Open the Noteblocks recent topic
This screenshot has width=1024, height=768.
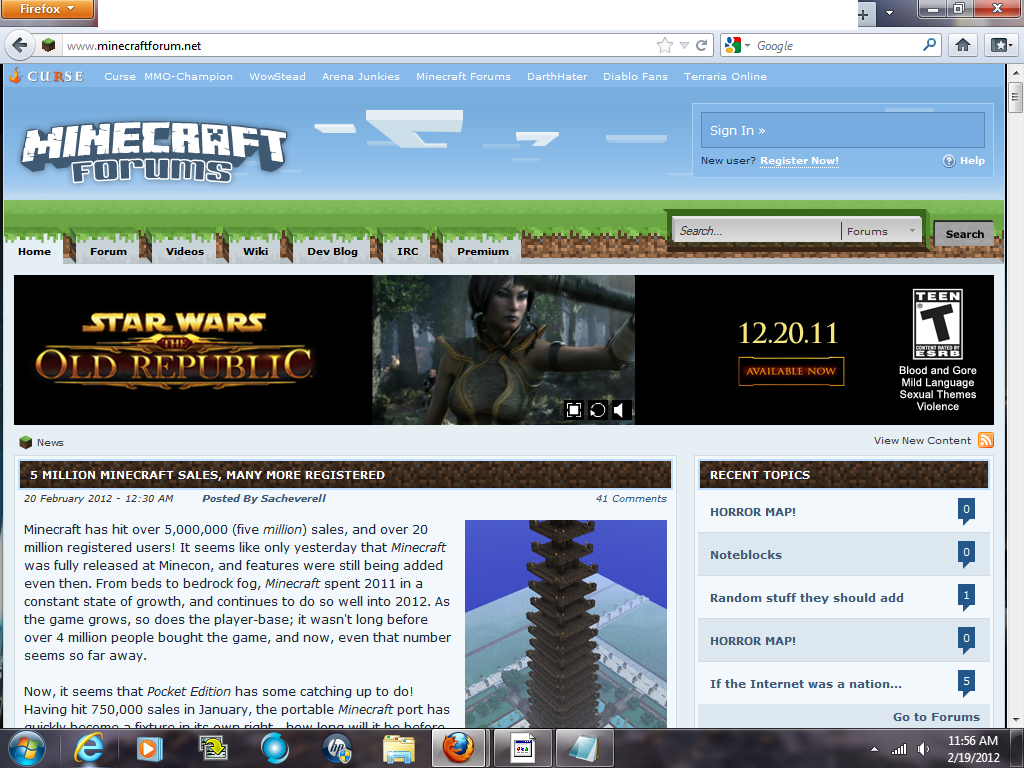[x=746, y=554]
